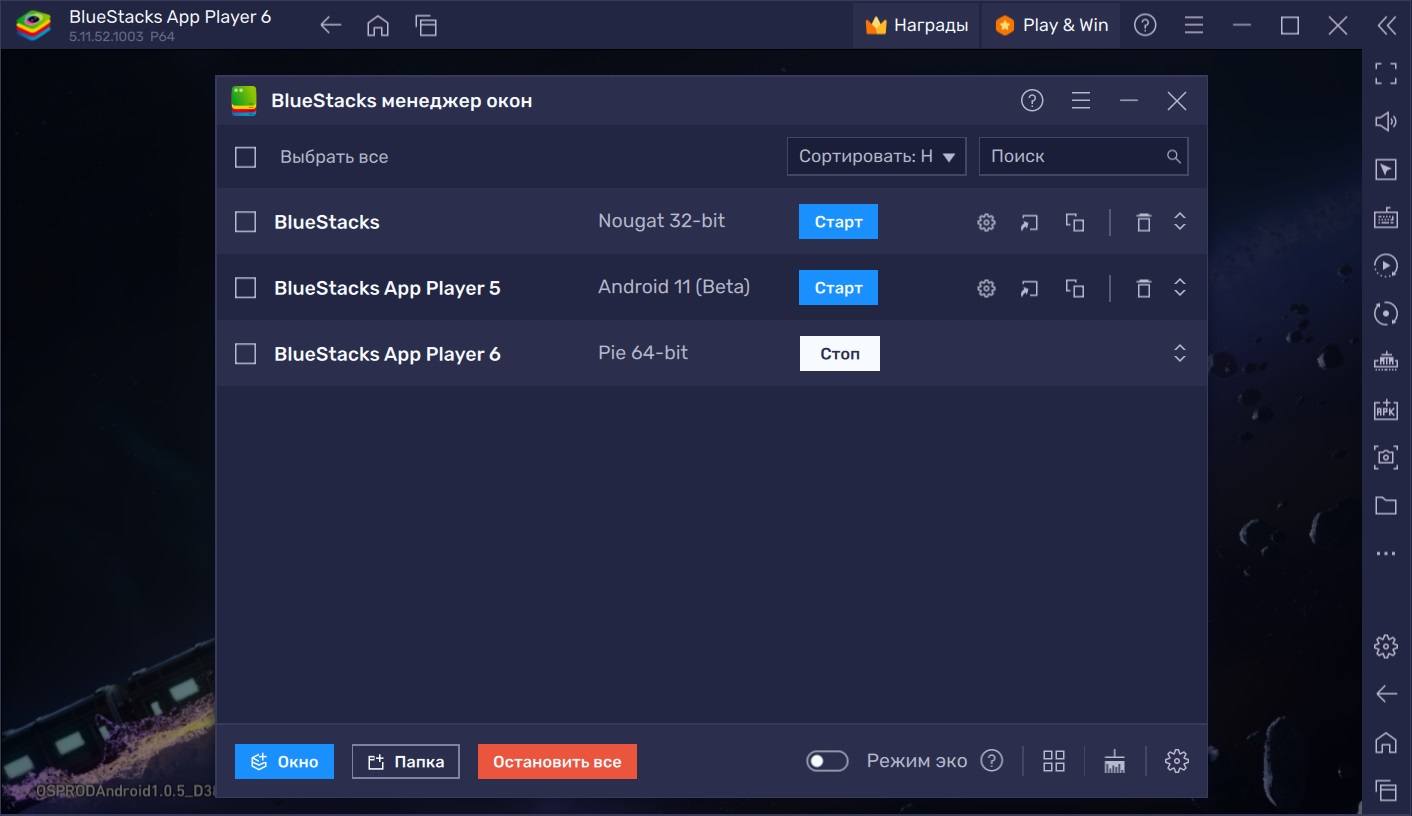Stop the BlueStacks App Player 6 instance

840,354
